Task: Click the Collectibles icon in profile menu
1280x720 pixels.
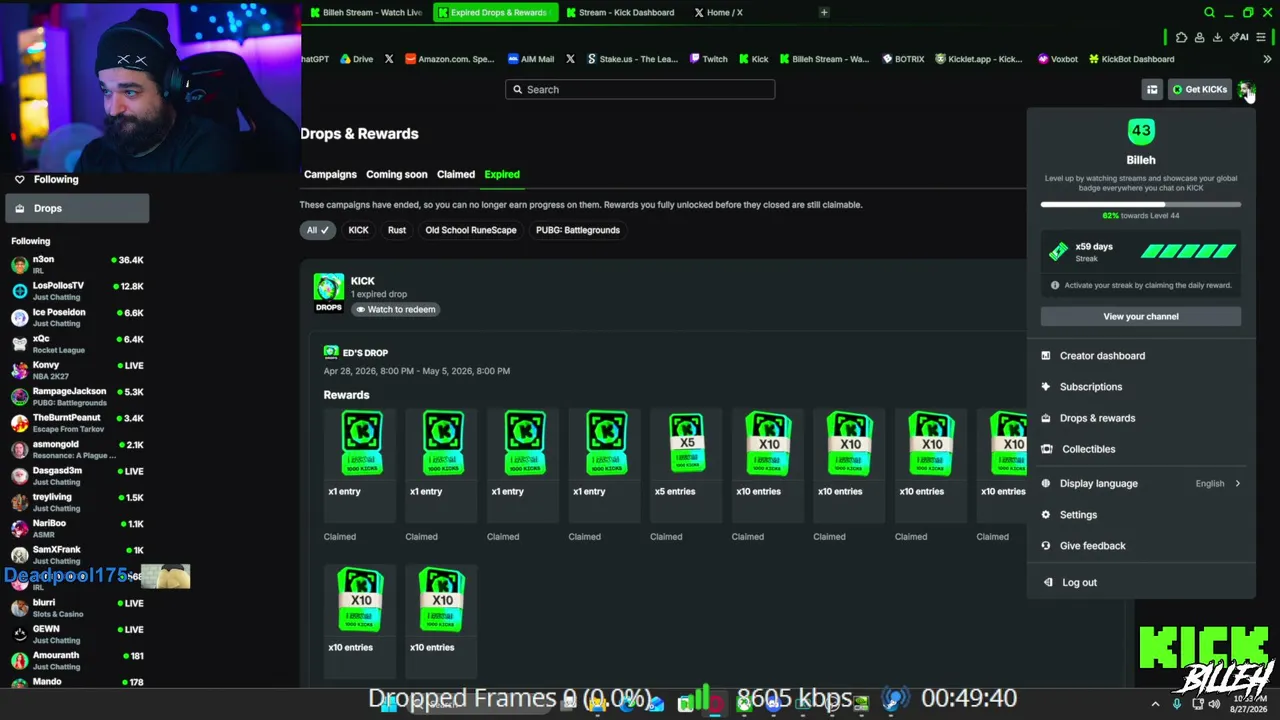Action: tap(1046, 449)
